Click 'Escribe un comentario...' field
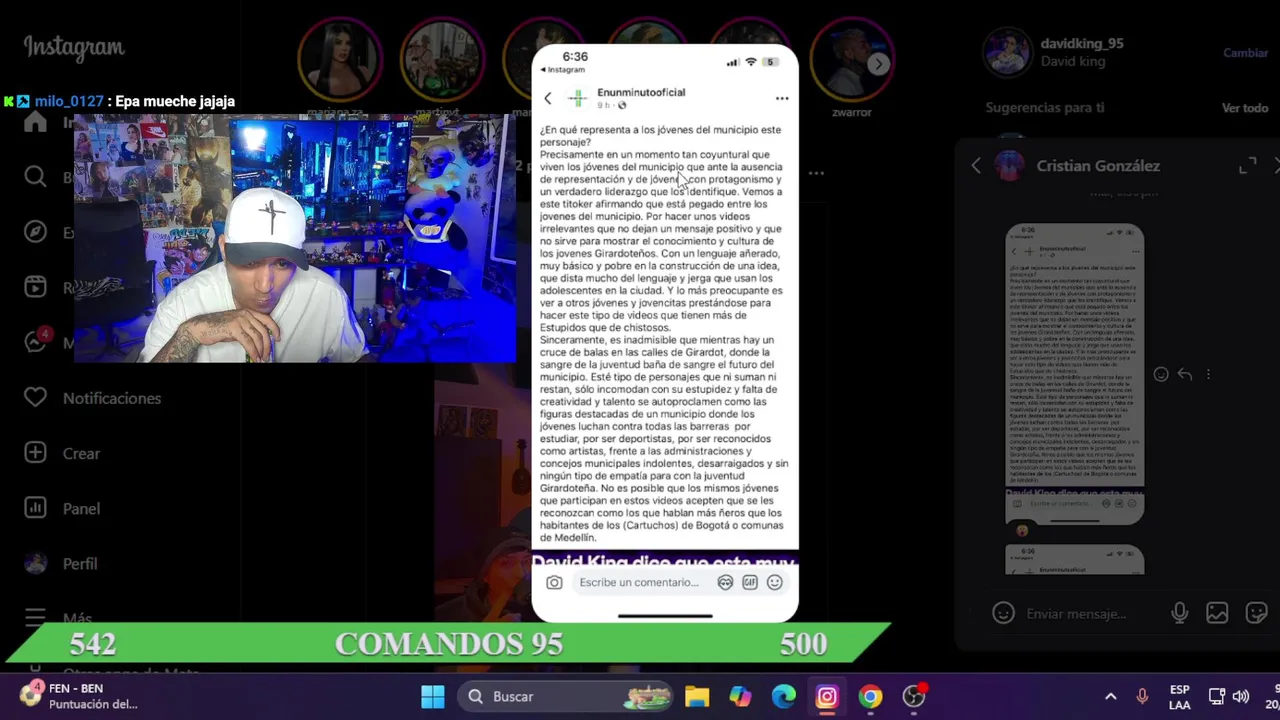Screen dimensions: 1280x720 [x=640, y=582]
